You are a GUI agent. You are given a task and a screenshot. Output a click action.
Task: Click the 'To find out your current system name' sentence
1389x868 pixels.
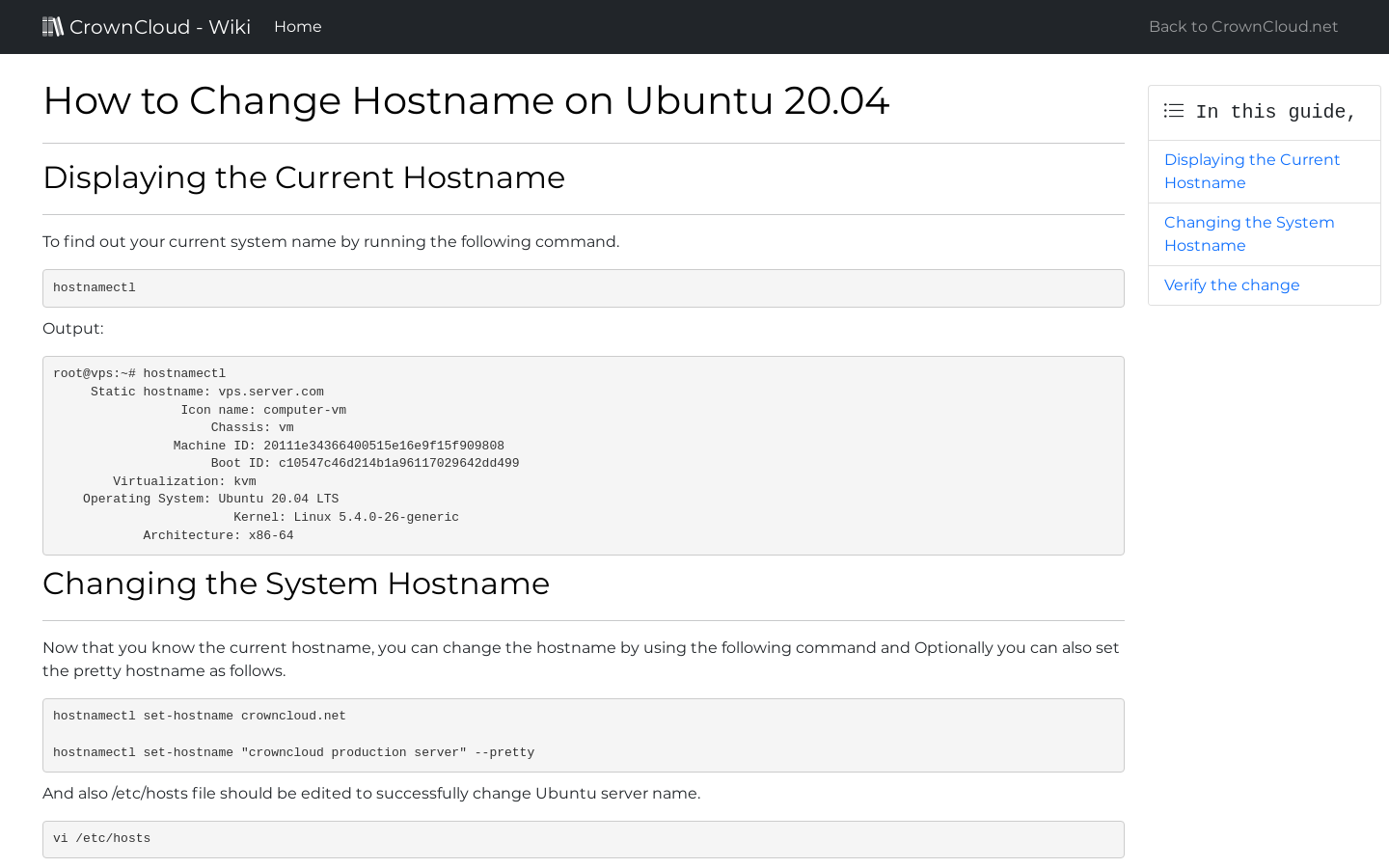coord(331,242)
